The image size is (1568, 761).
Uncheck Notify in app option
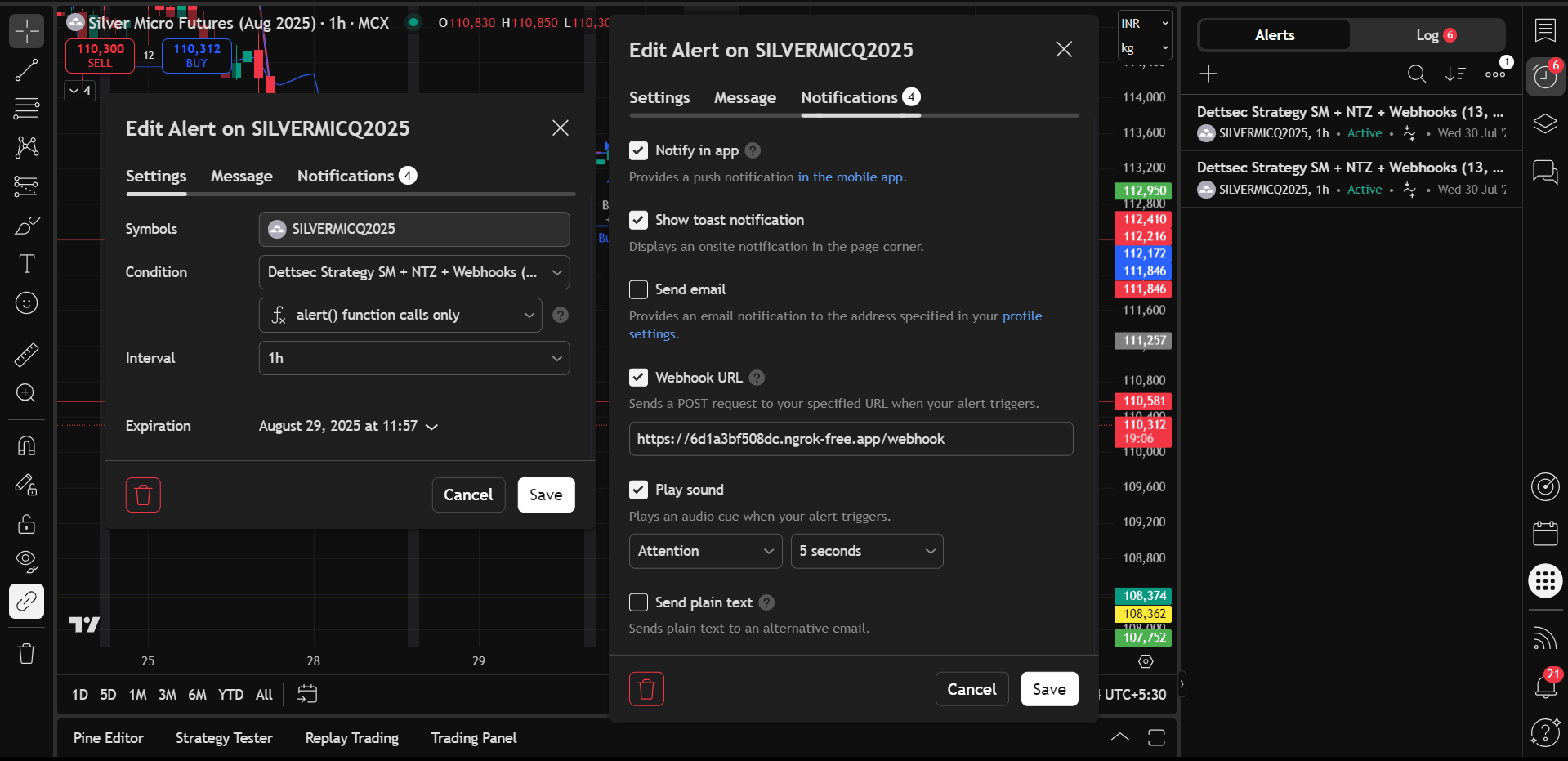point(639,150)
